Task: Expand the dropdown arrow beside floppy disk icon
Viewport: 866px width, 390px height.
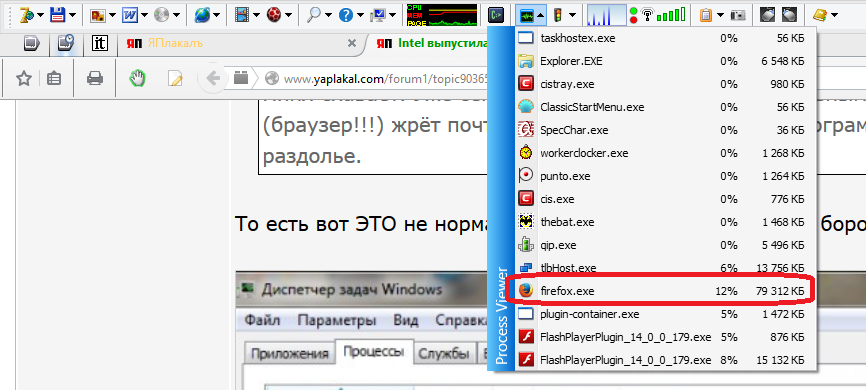Action: [72, 15]
